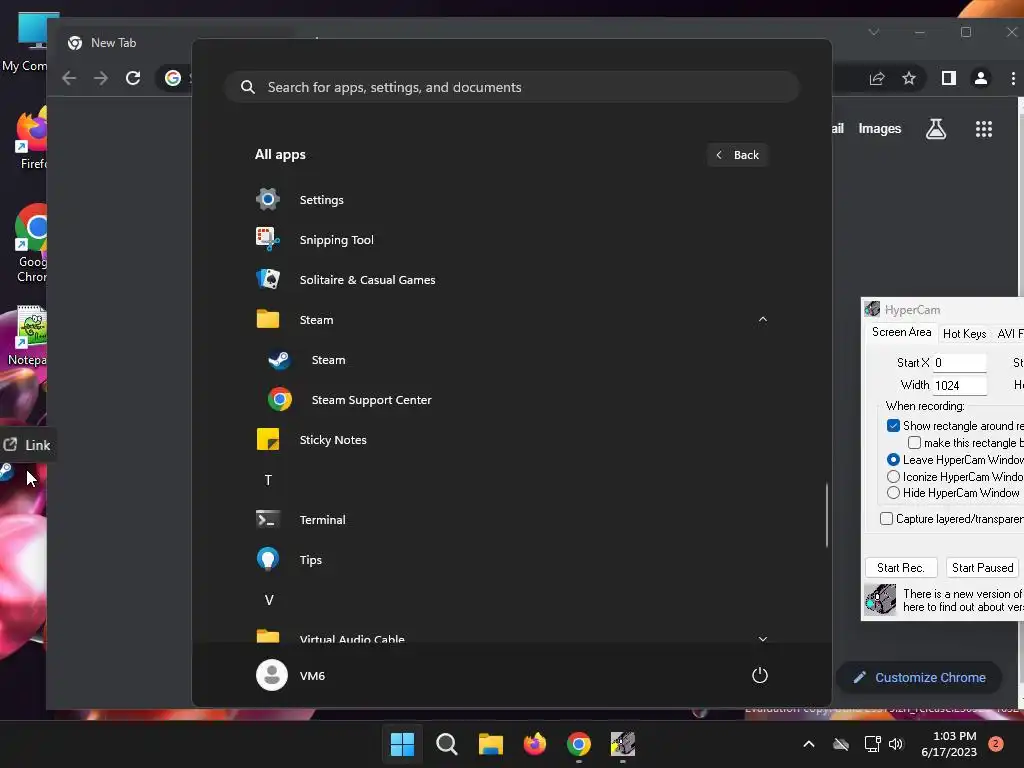
Task: Reload the page in Chrome
Action: pyautogui.click(x=133, y=78)
